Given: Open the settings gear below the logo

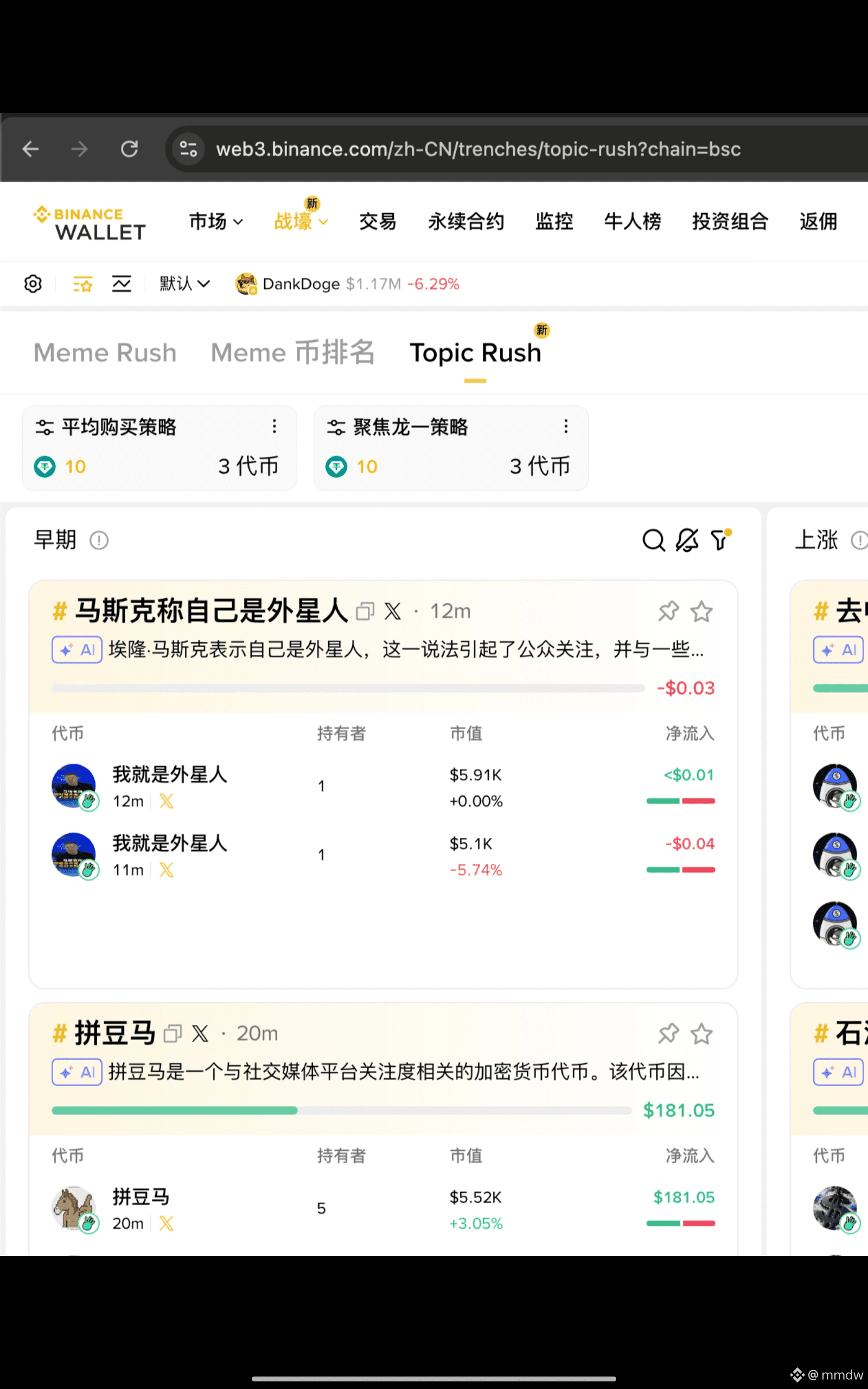Looking at the screenshot, I should [x=33, y=284].
